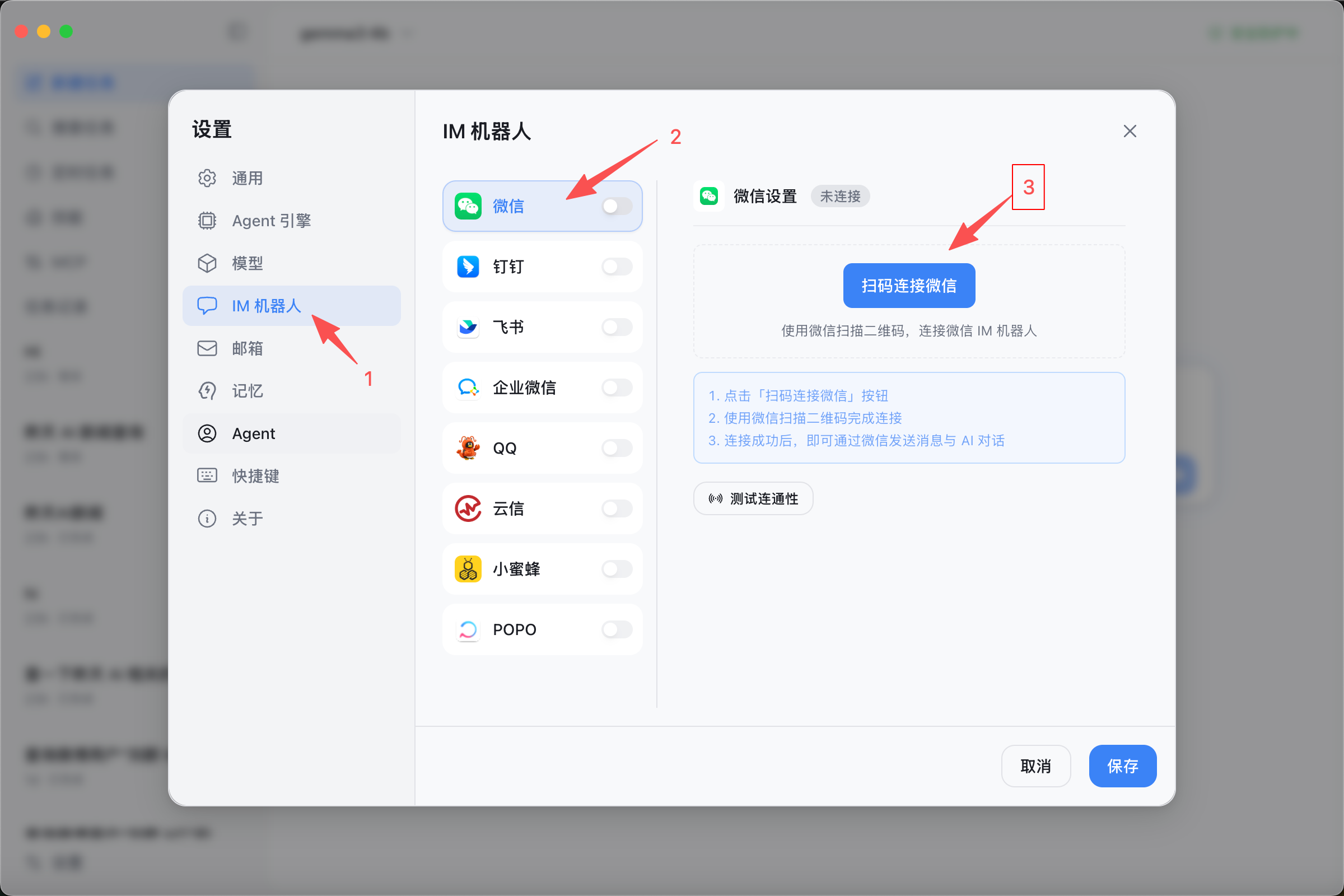This screenshot has width=1344, height=896.
Task: Click the red 云信 icon
Action: (x=468, y=508)
